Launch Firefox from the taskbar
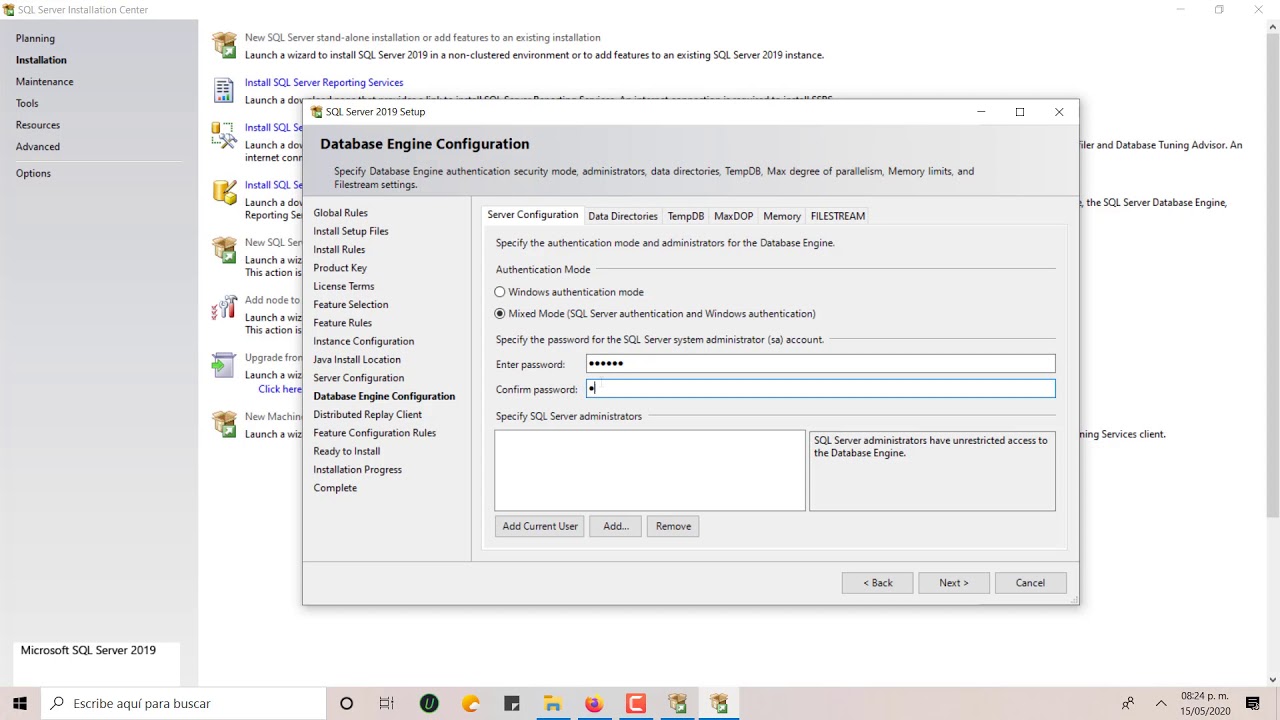The image size is (1280, 720). (594, 703)
